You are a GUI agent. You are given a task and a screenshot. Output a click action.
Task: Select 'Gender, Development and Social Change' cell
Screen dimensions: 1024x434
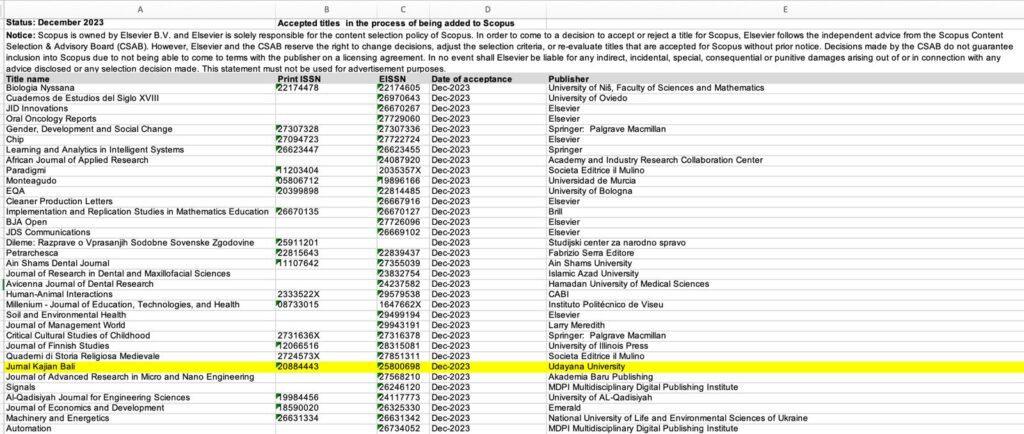140,129
